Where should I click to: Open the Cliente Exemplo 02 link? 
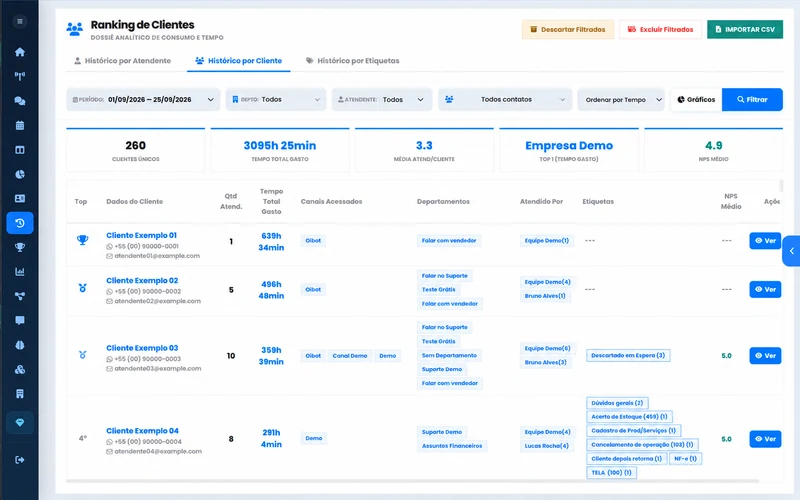(142, 281)
